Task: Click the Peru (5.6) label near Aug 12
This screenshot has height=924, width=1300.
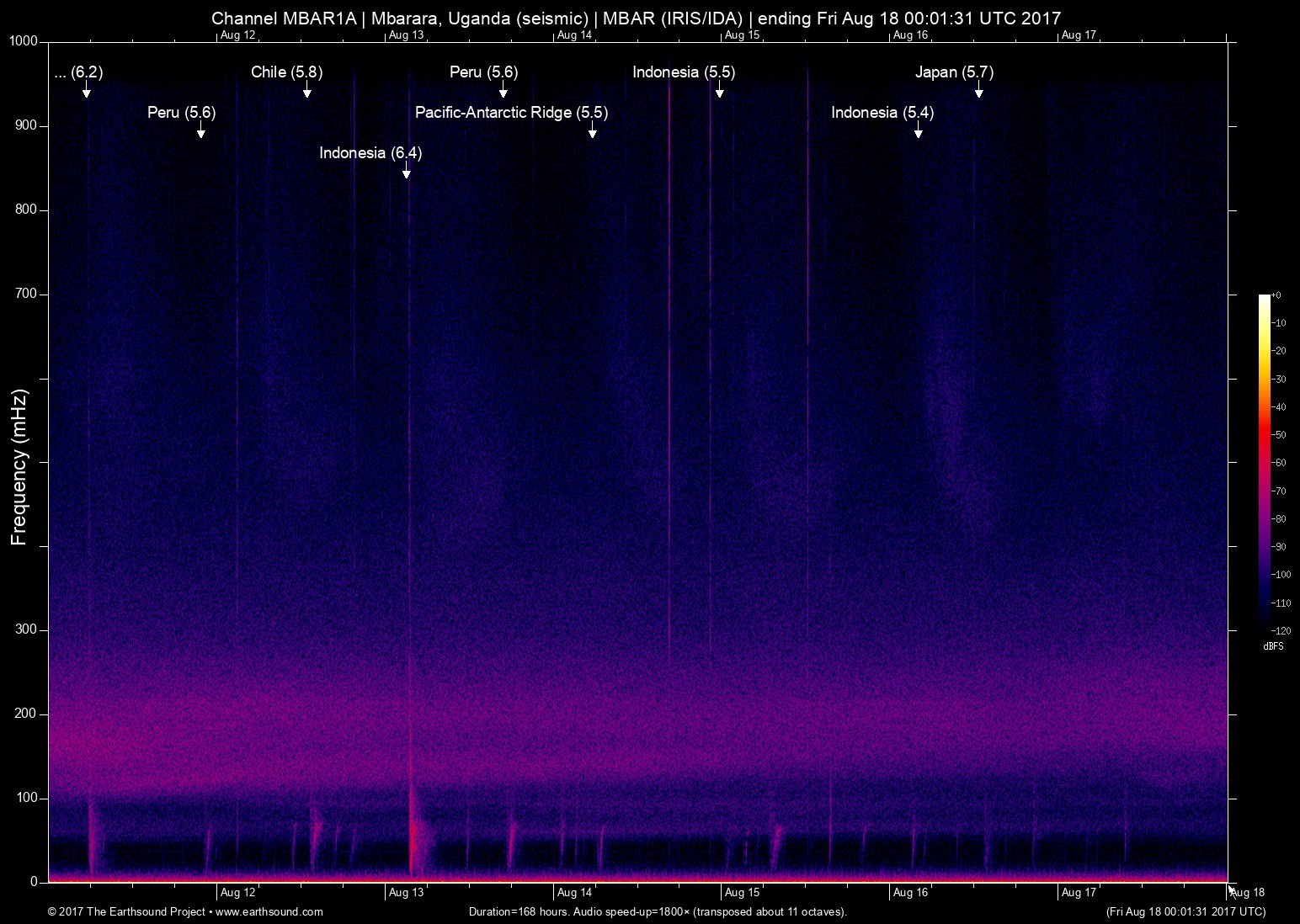Action: click(181, 113)
